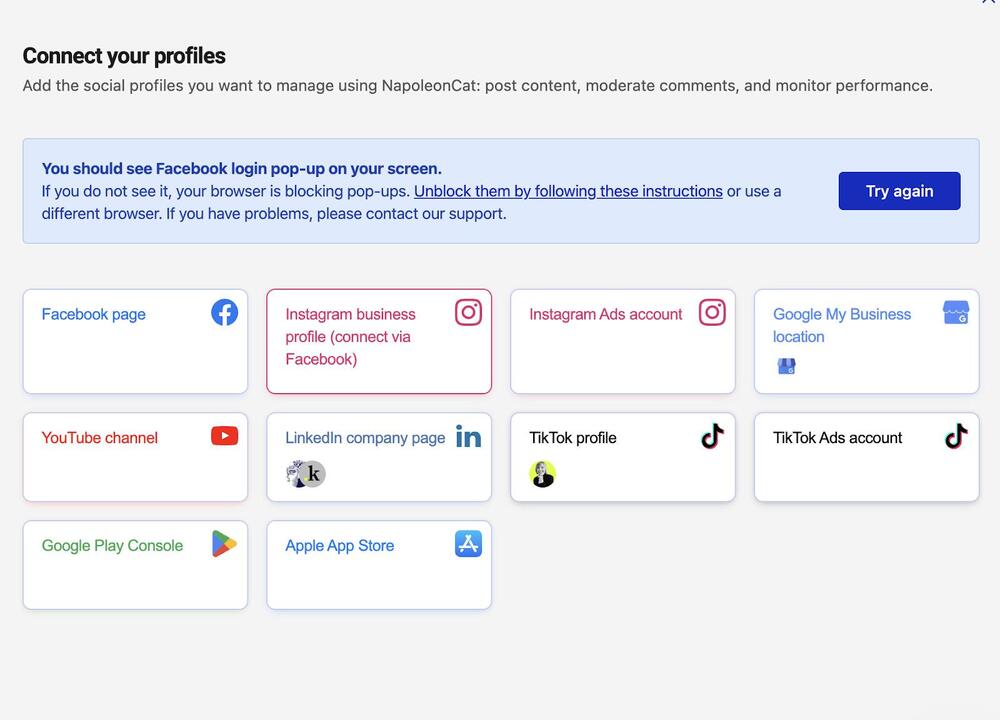
Task: Click the Google My Business storefront icon
Action: (x=956, y=312)
